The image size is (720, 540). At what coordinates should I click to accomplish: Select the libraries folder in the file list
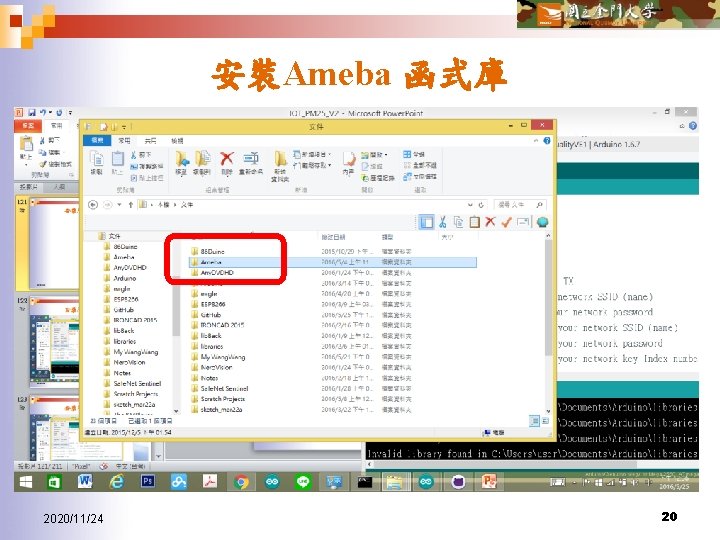click(207, 346)
